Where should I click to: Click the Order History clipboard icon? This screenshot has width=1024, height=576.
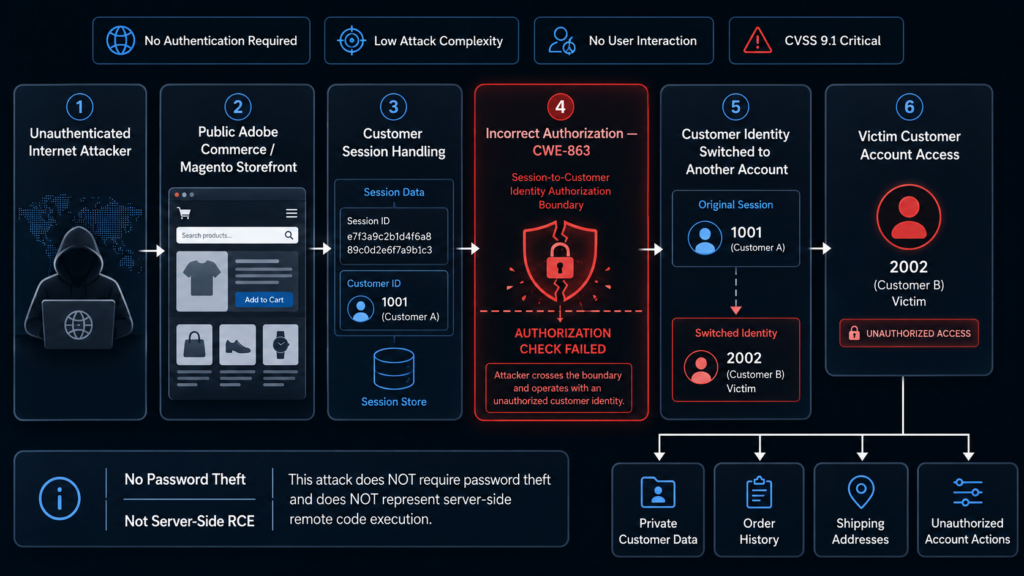[759, 492]
